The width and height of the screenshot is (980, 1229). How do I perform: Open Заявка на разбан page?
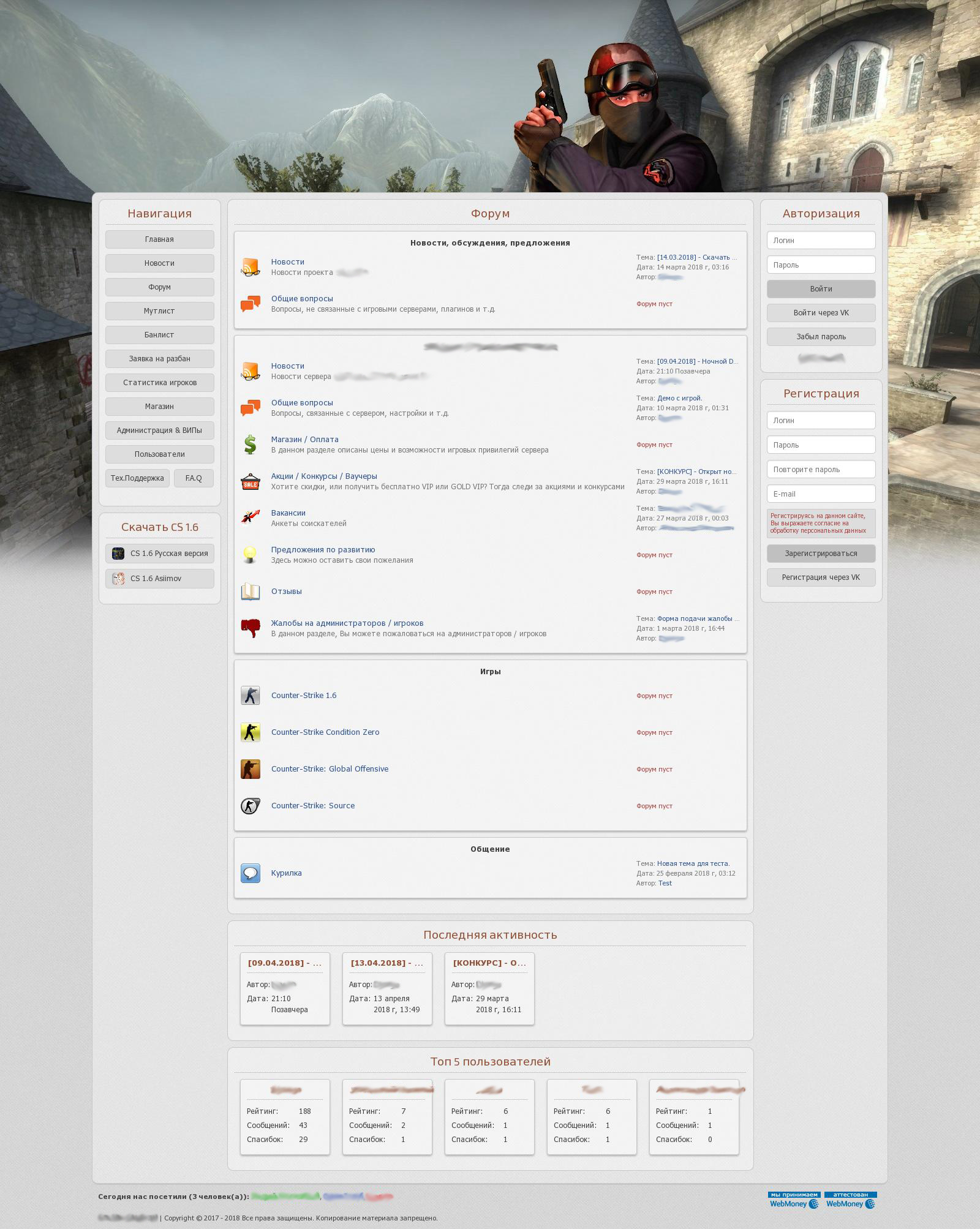160,359
